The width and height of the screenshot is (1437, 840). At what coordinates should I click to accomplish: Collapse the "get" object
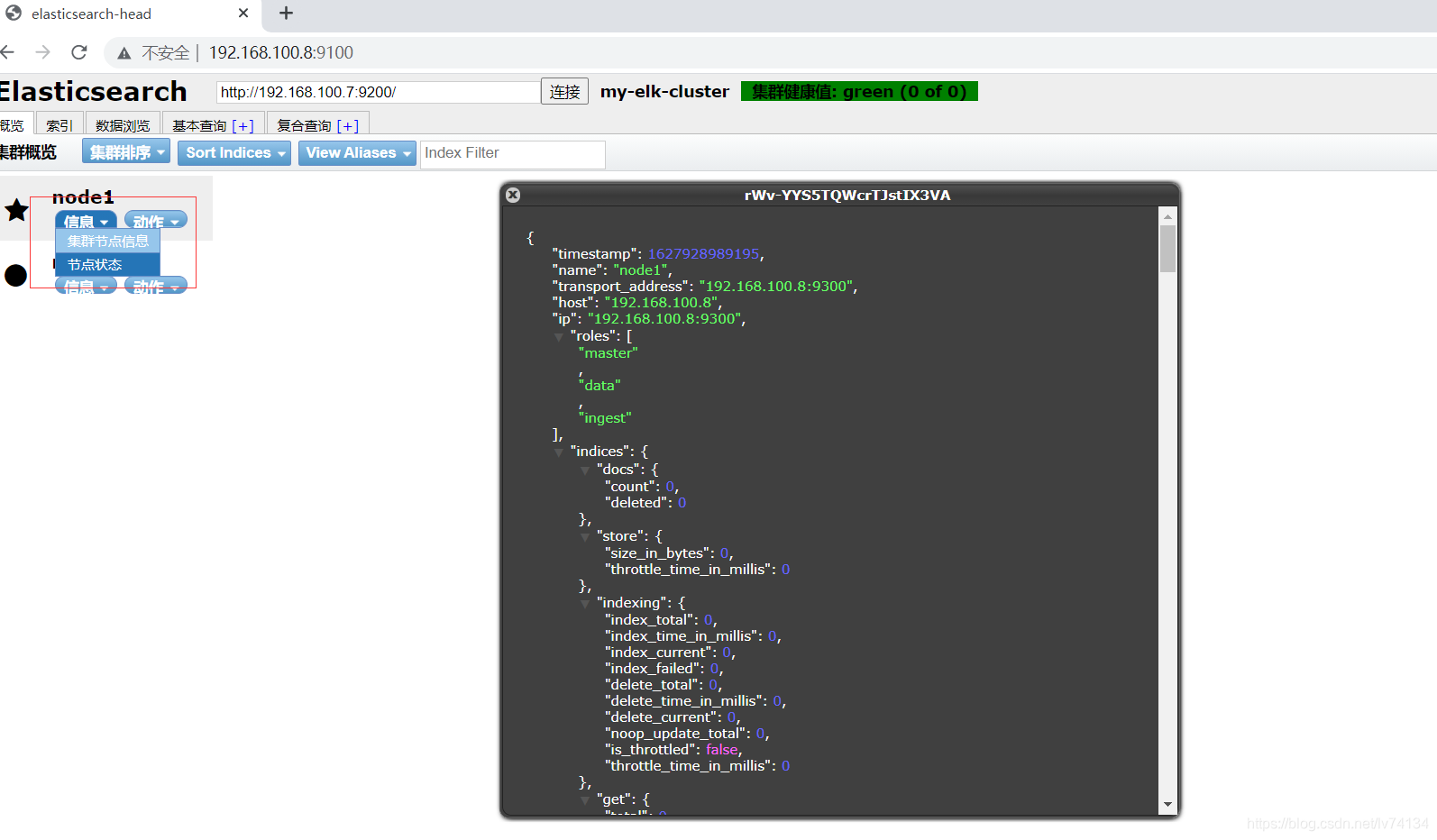pos(585,800)
